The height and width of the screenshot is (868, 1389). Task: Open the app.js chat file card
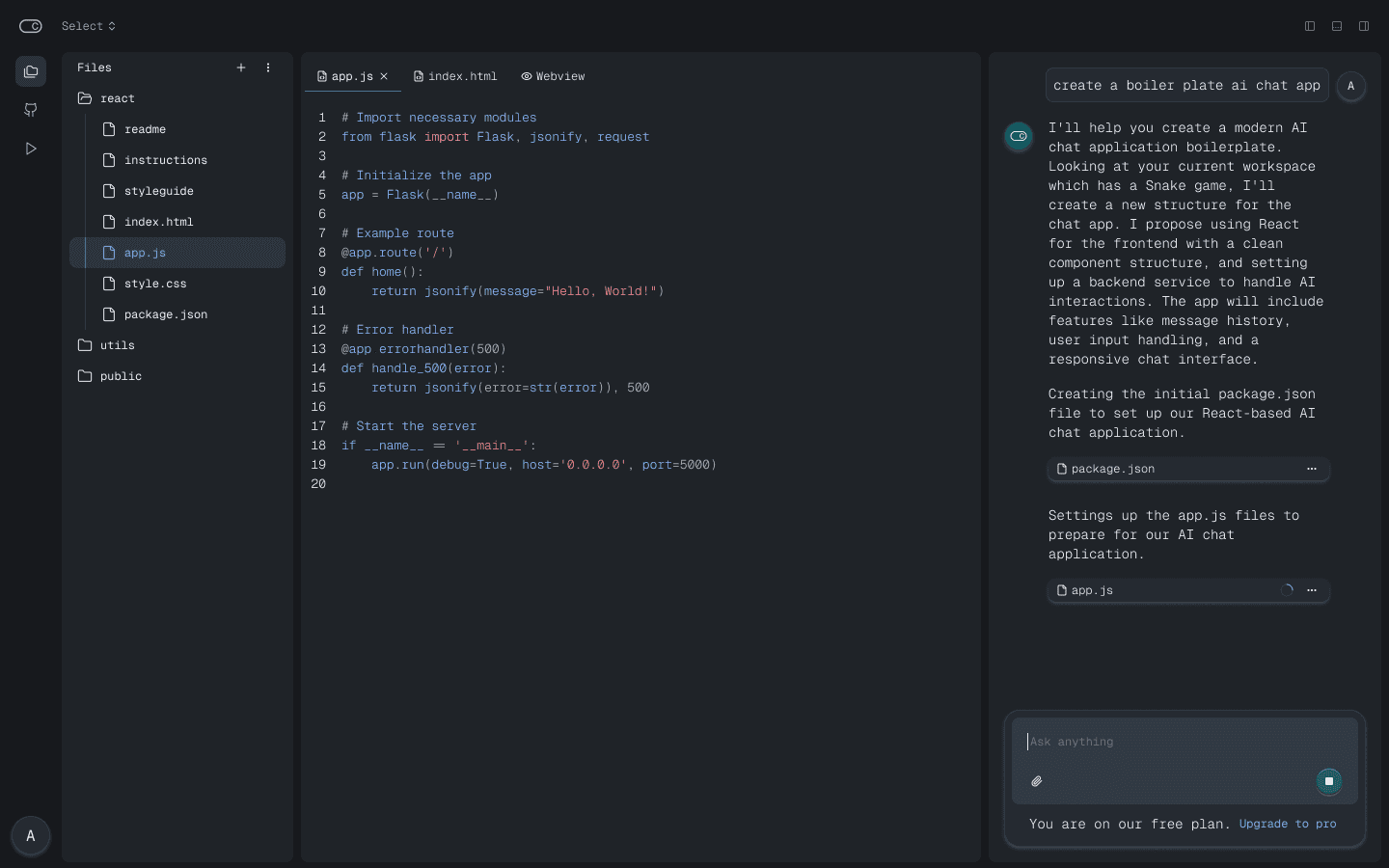point(1188,590)
